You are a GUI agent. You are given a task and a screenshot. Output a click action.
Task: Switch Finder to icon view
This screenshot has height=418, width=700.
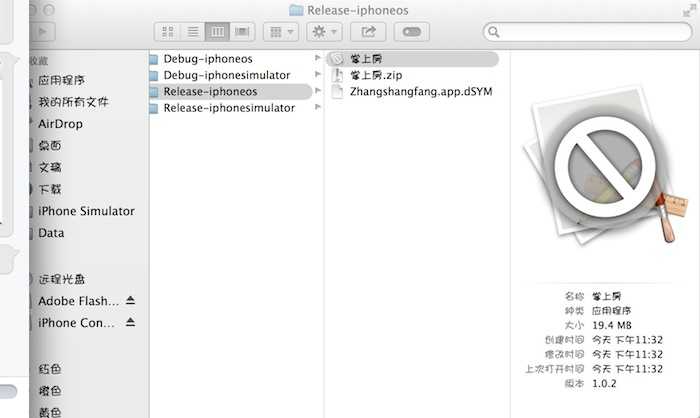pos(168,32)
